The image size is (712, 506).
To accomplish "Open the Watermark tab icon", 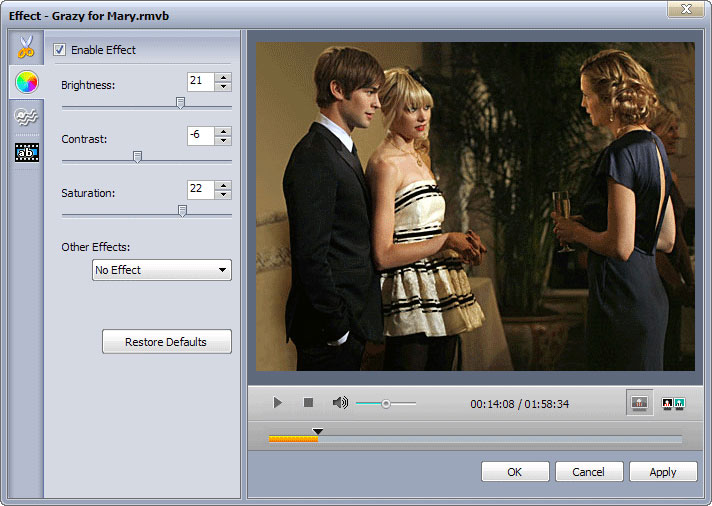I will tap(26, 117).
